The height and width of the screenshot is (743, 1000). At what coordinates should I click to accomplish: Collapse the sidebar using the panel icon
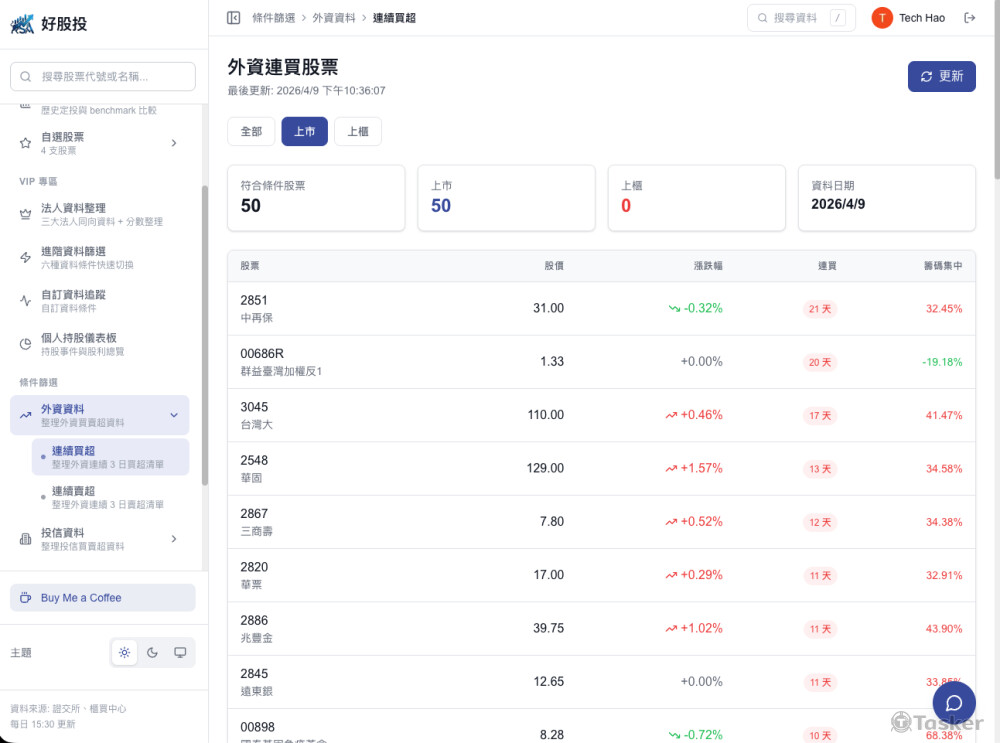point(234,18)
